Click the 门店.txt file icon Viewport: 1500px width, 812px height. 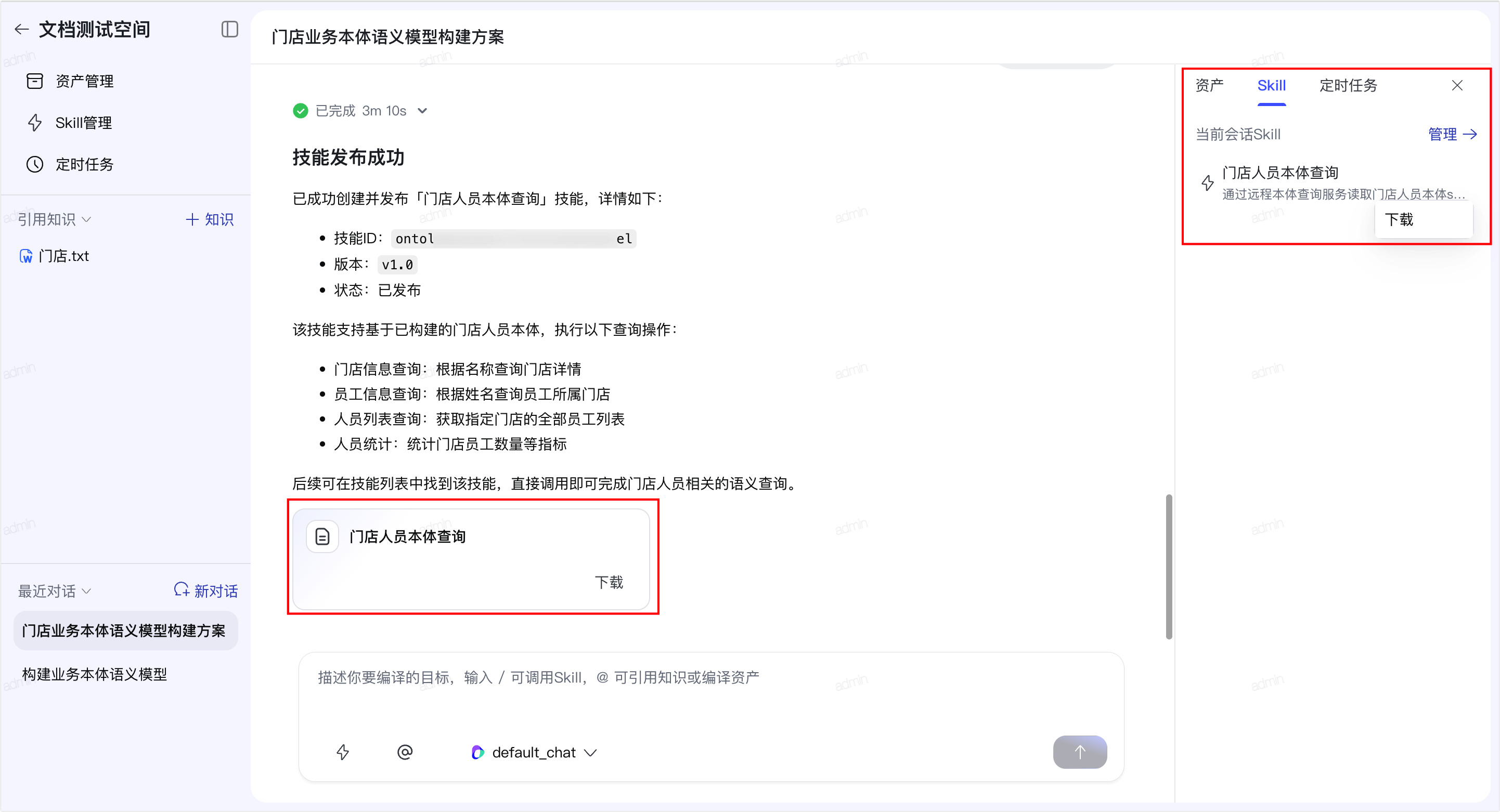[26, 256]
